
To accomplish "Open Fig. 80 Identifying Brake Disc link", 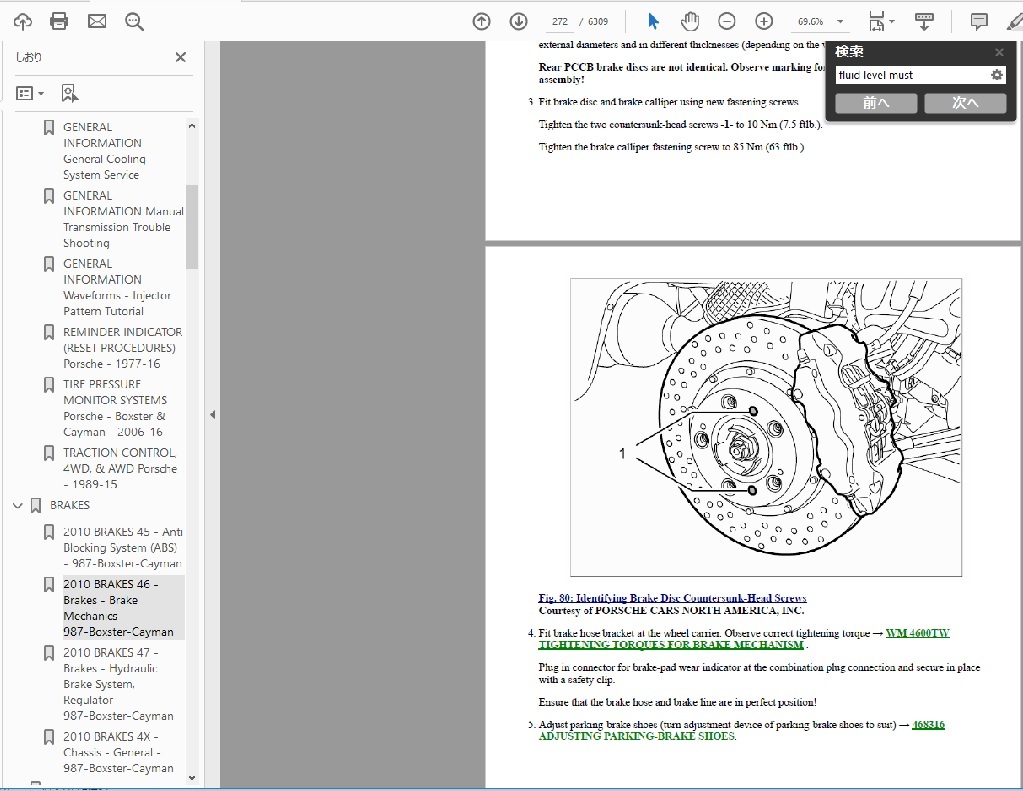I will pos(672,598).
